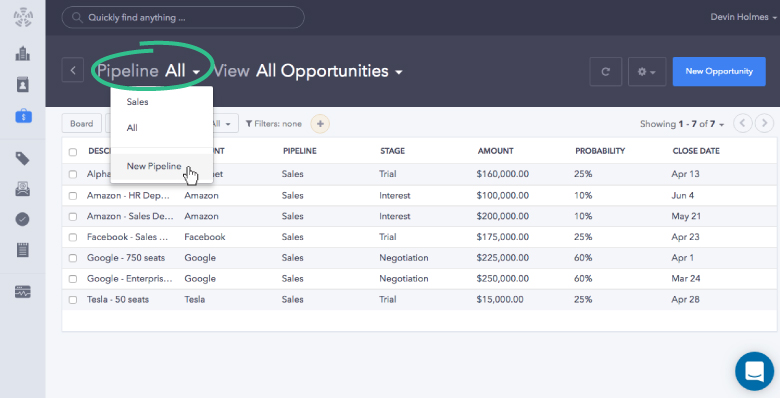Click the $15,000.00 amount cell

coord(500,299)
